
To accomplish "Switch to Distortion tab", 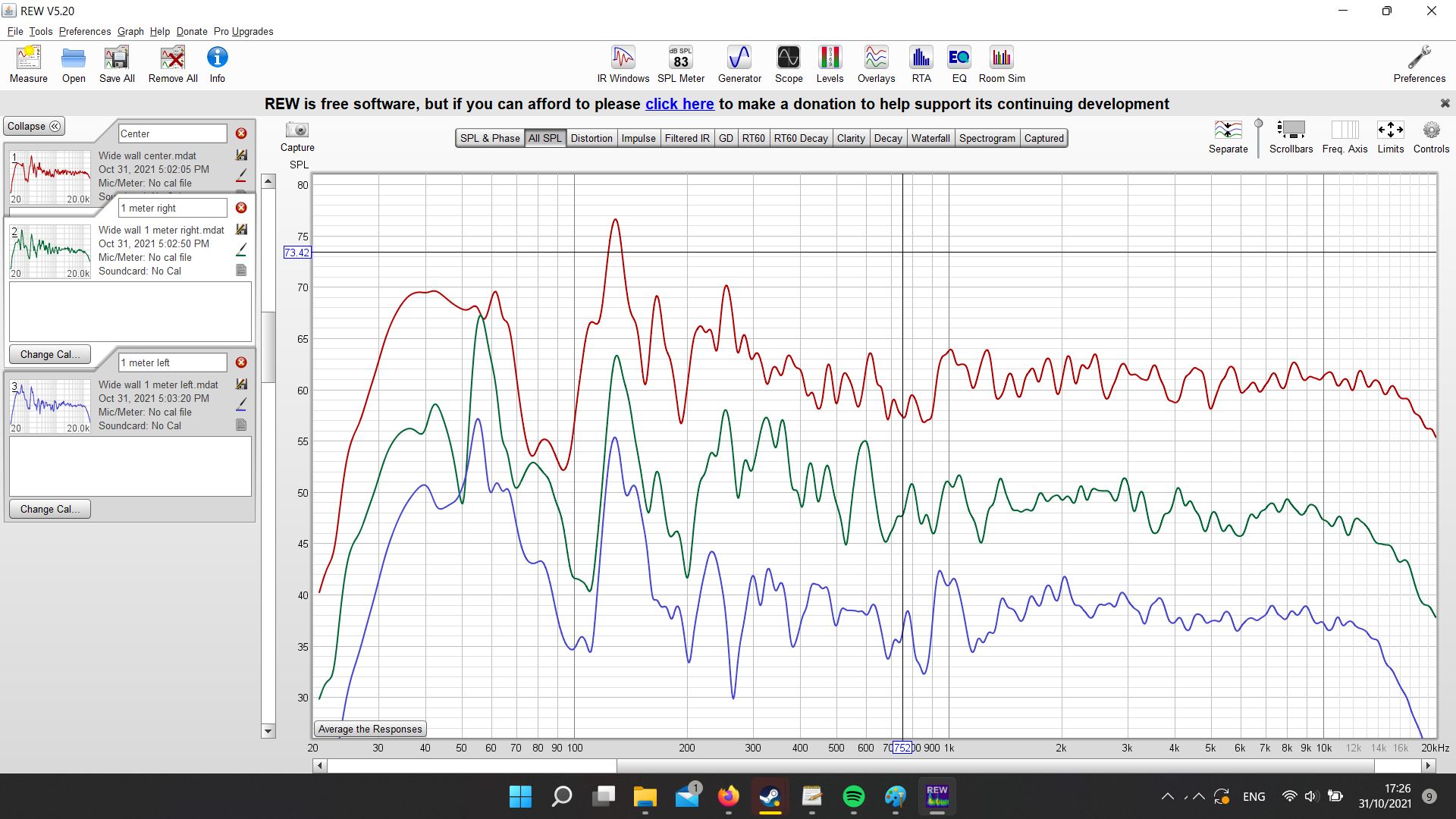I will click(x=591, y=138).
